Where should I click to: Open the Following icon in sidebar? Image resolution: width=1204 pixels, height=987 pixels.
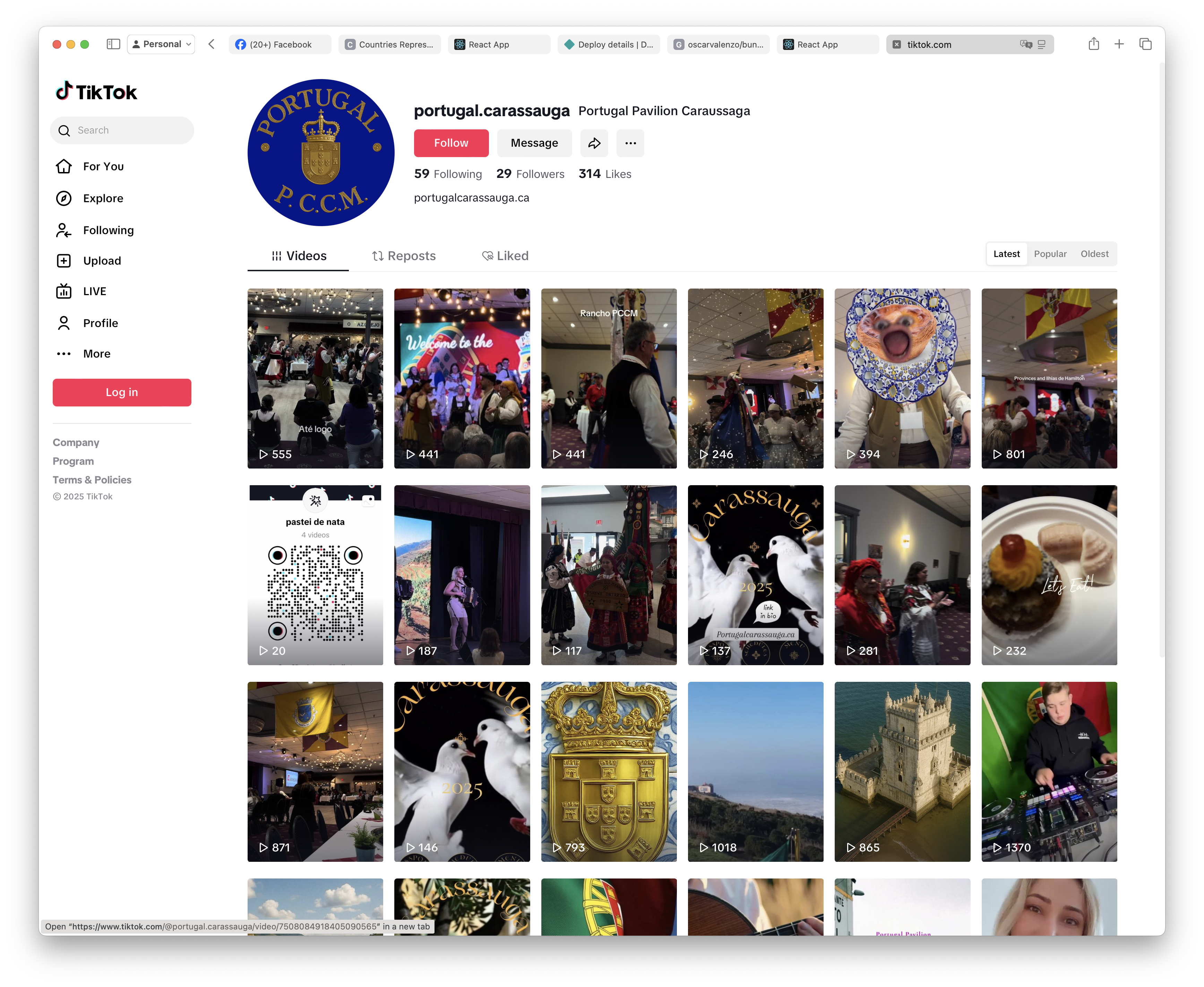coord(64,230)
